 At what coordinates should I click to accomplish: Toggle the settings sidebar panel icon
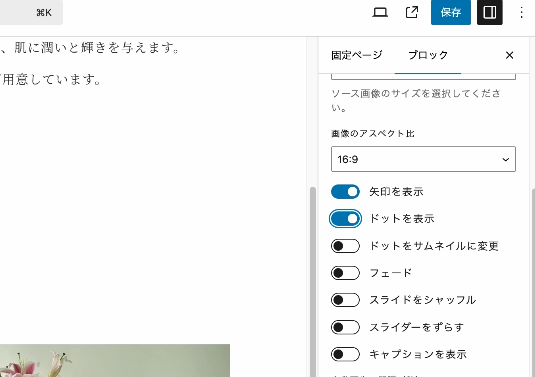tap(490, 13)
